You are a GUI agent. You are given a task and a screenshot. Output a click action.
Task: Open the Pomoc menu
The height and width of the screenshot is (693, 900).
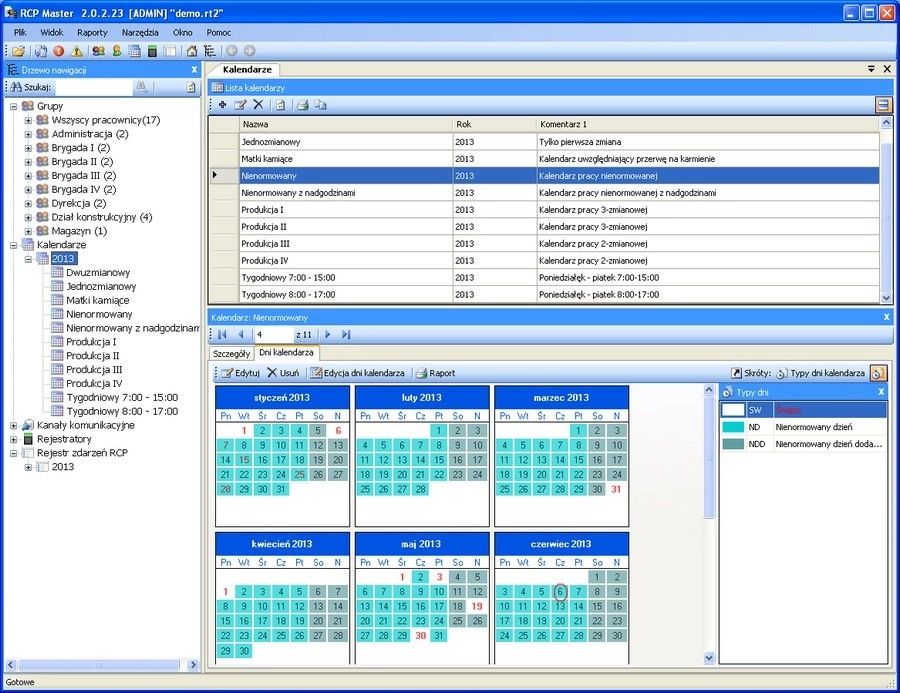219,33
